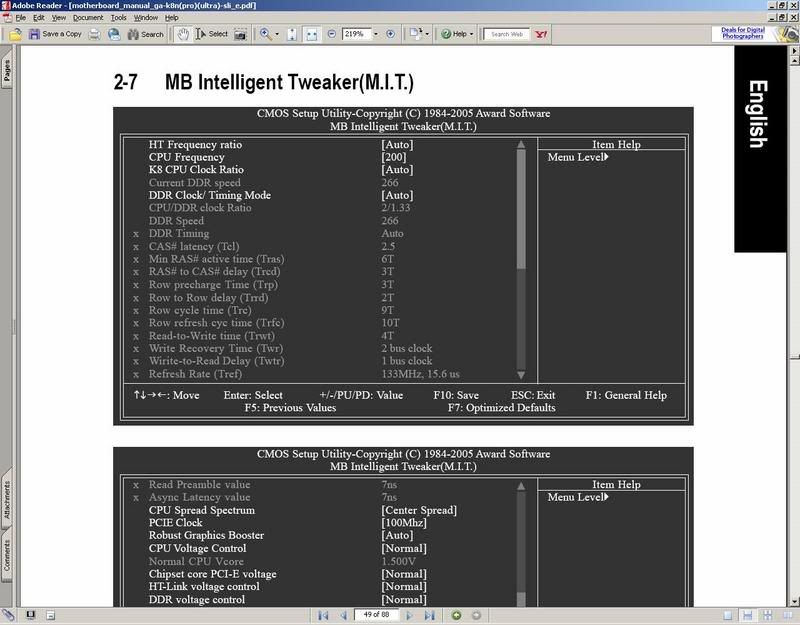
Task: Click the grey Next View button
Action: point(476,615)
